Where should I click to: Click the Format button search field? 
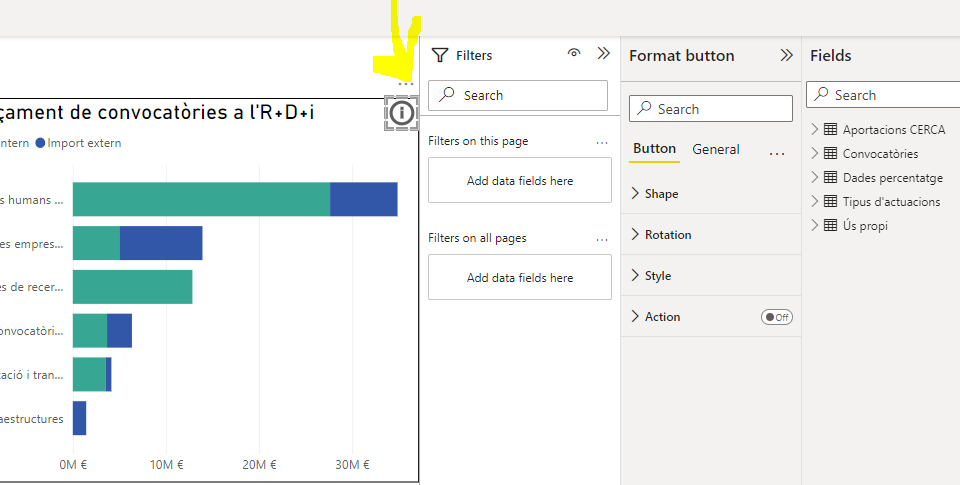tap(711, 109)
